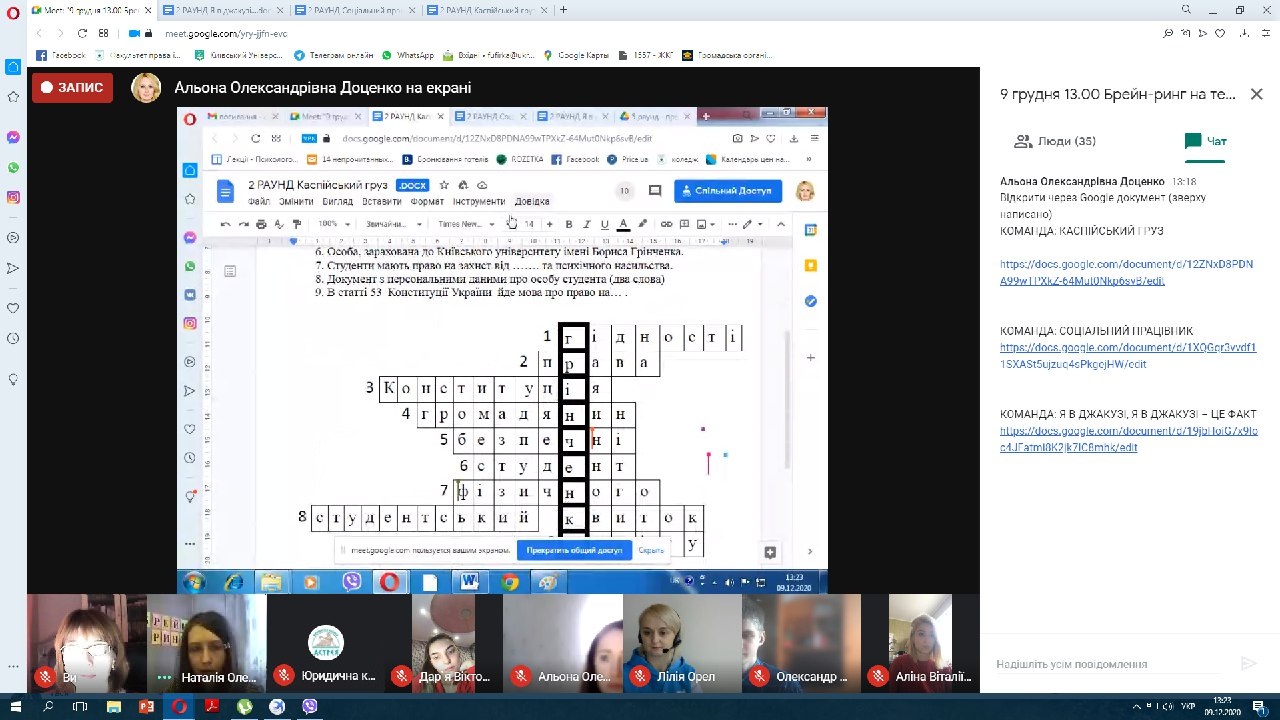
Task: Open the Соціальний працівник team document link
Action: pos(1127,356)
